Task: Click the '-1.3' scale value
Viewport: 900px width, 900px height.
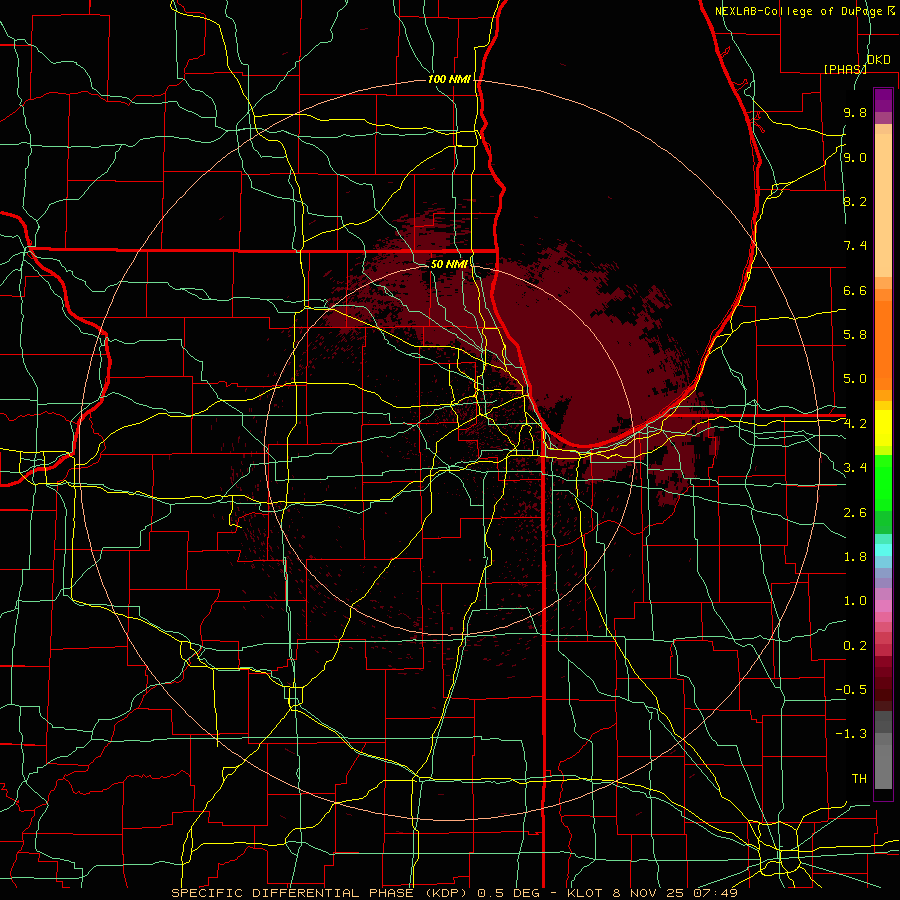Action: pos(851,734)
